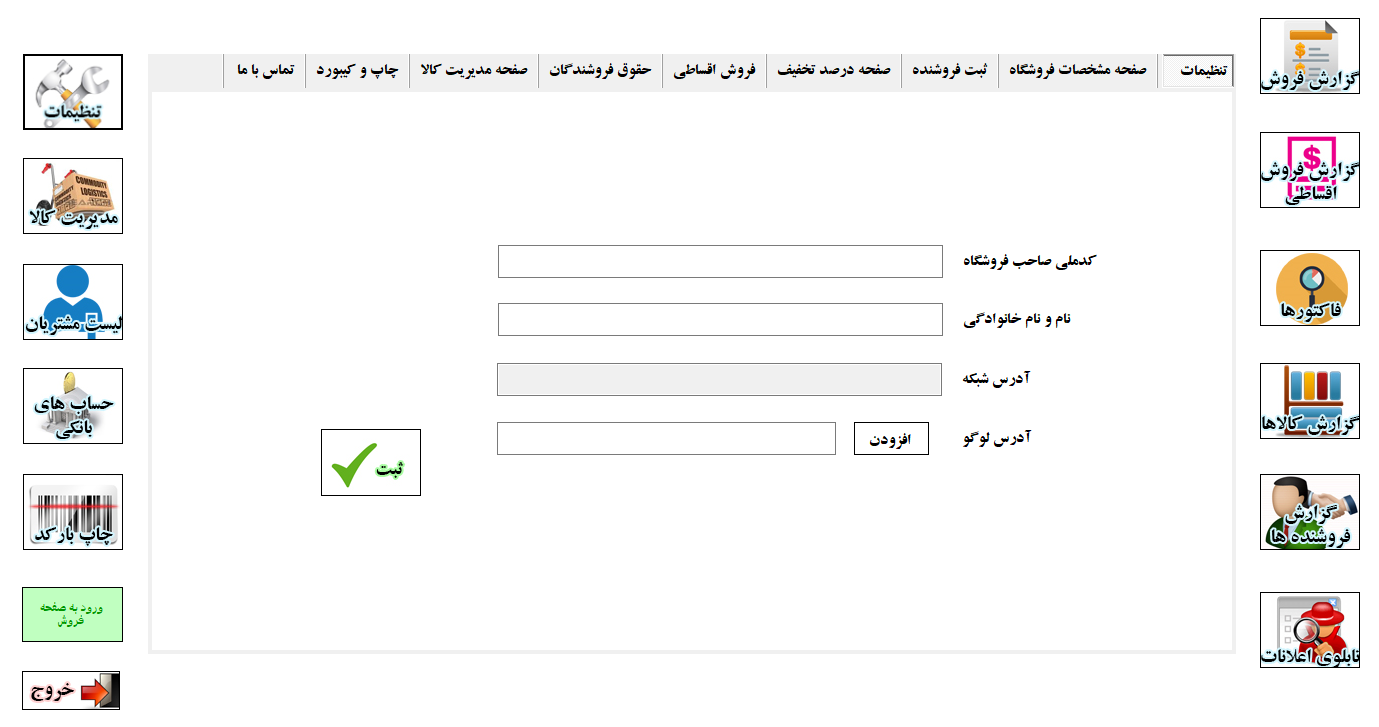This screenshot has height=727, width=1379.
Task: Open Bank Accounts (حساب های بانکی) icon
Action: [73, 406]
